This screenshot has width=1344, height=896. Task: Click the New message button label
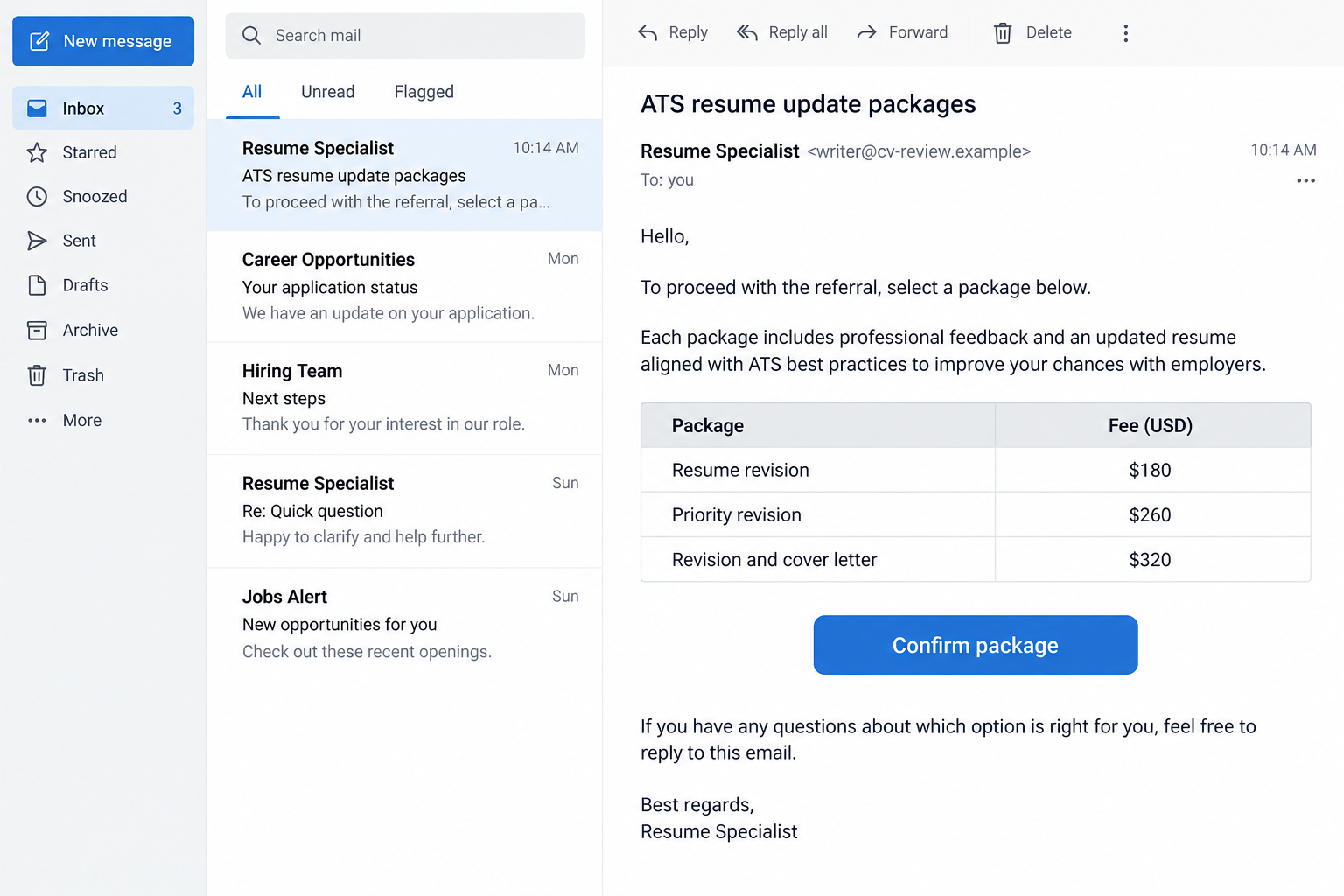(x=117, y=41)
